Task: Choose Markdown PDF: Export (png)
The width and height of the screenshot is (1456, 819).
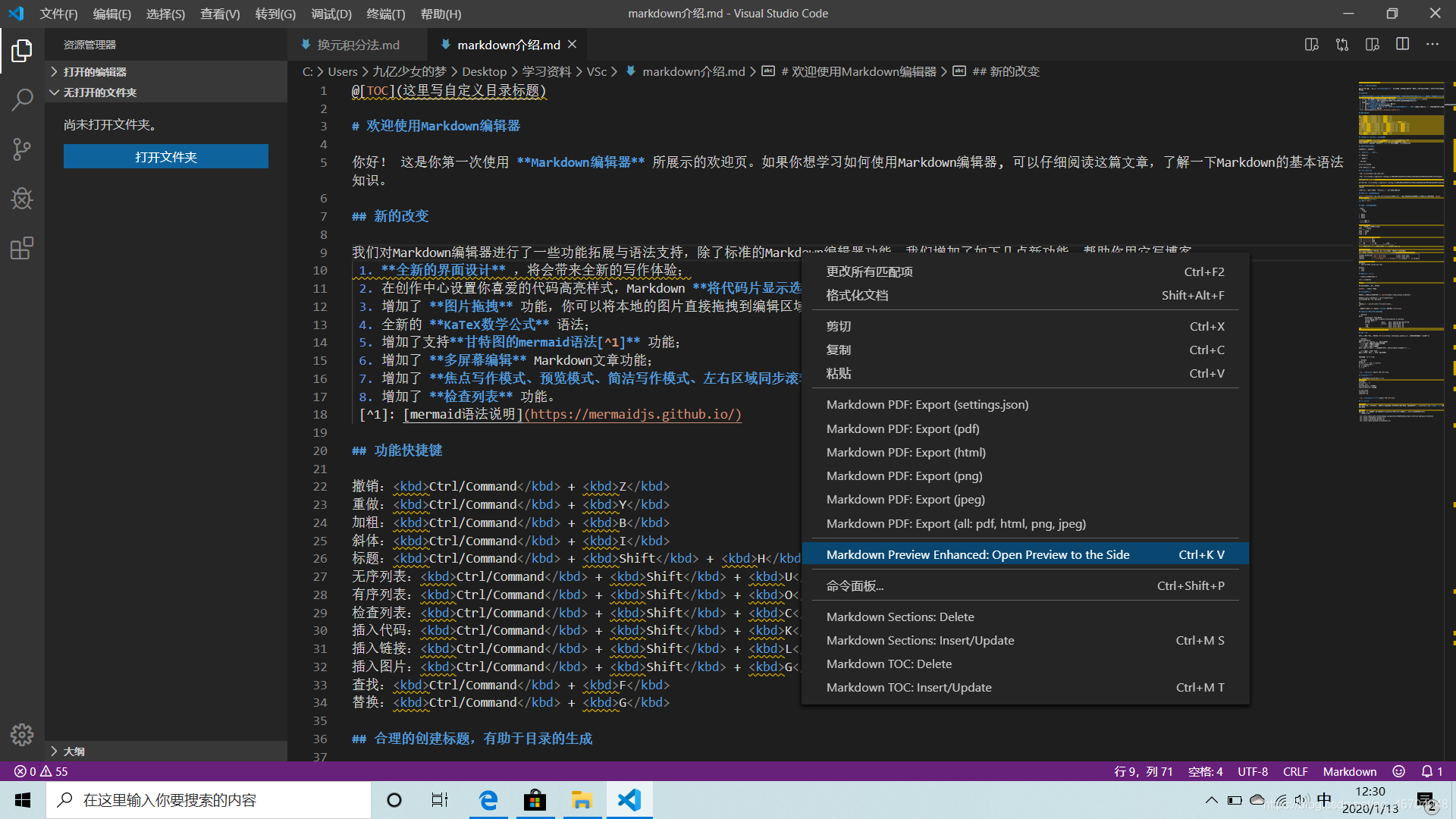Action: pos(1025,475)
